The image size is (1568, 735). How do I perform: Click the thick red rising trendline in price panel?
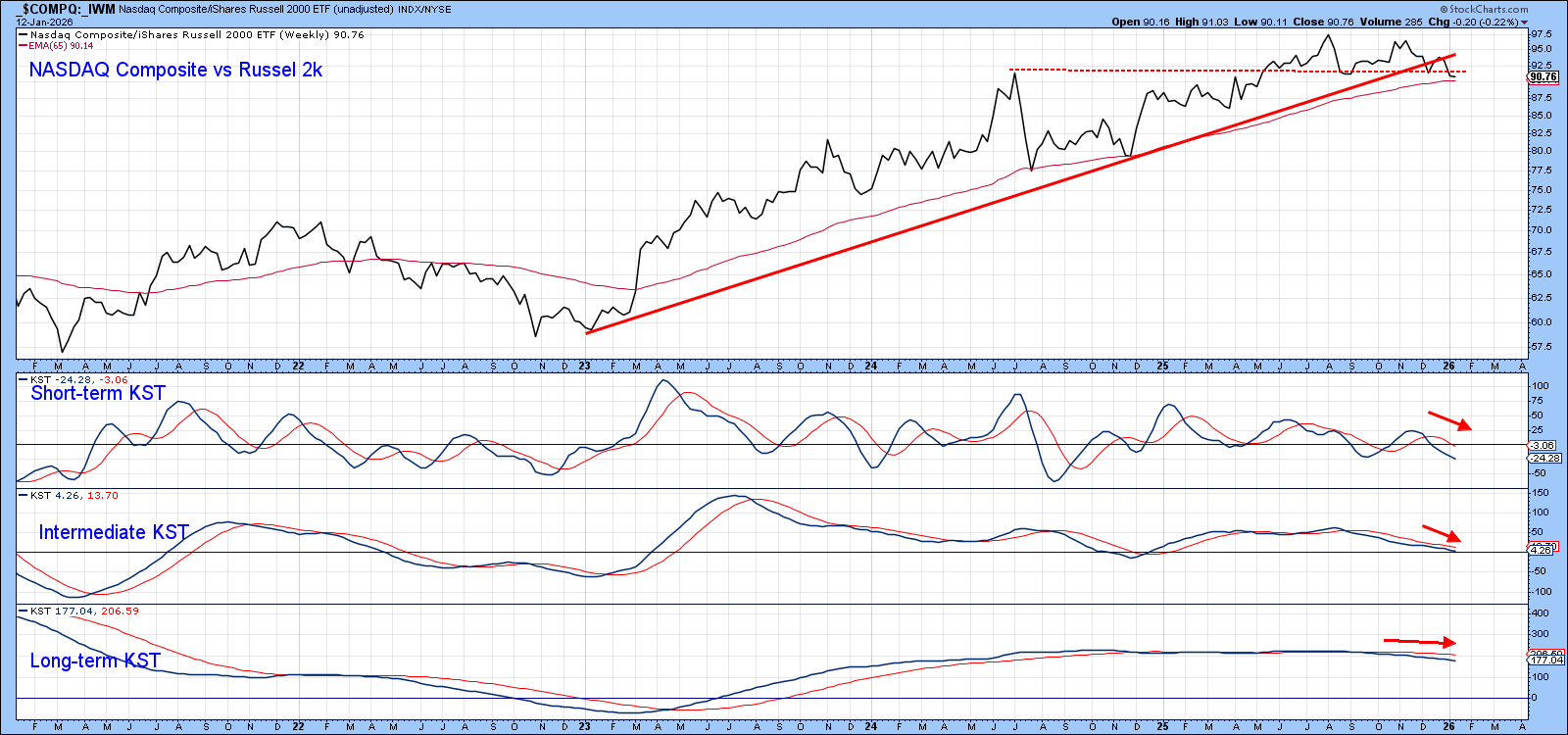(x=1020, y=194)
